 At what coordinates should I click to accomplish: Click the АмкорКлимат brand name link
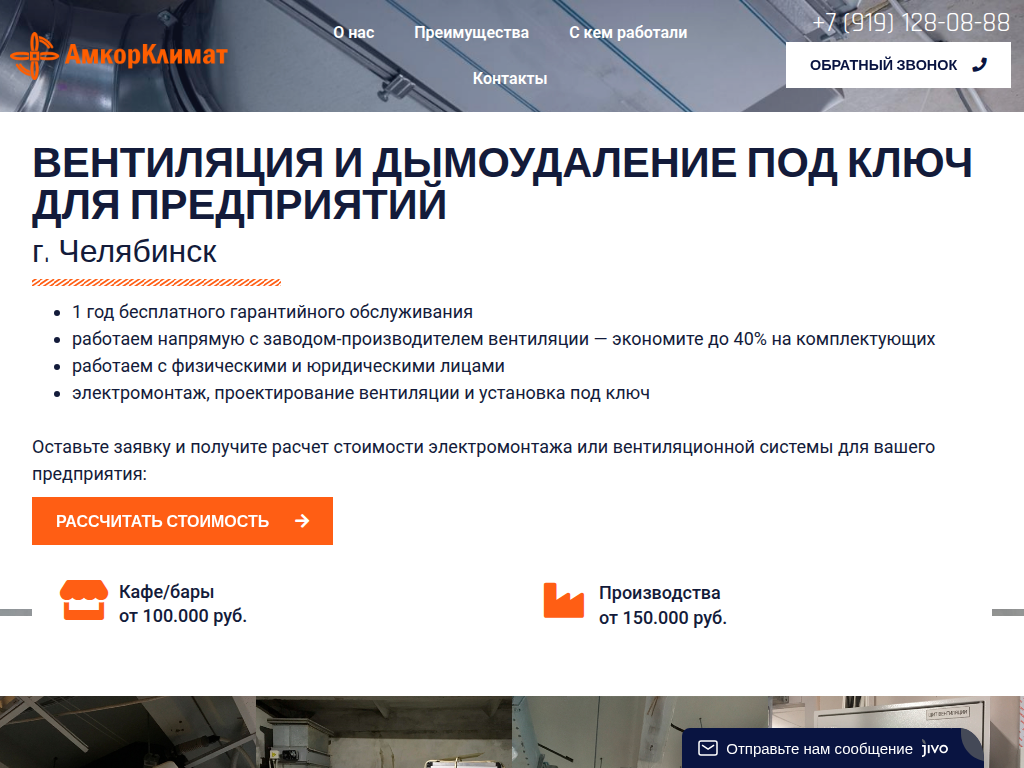point(148,55)
